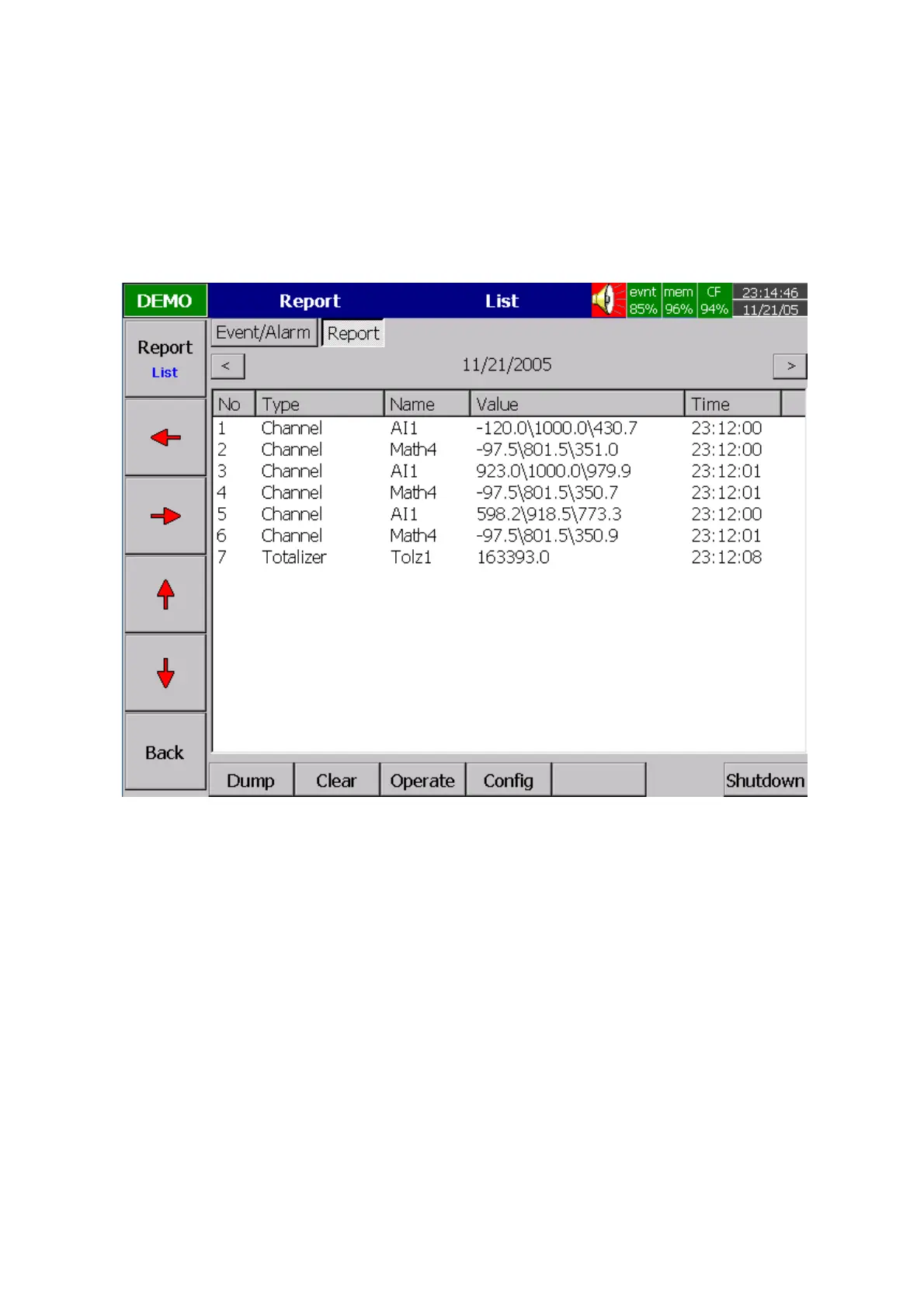Image resolution: width=924 pixels, height=1308 pixels.
Task: Go to next date with > button
Action: (790, 366)
